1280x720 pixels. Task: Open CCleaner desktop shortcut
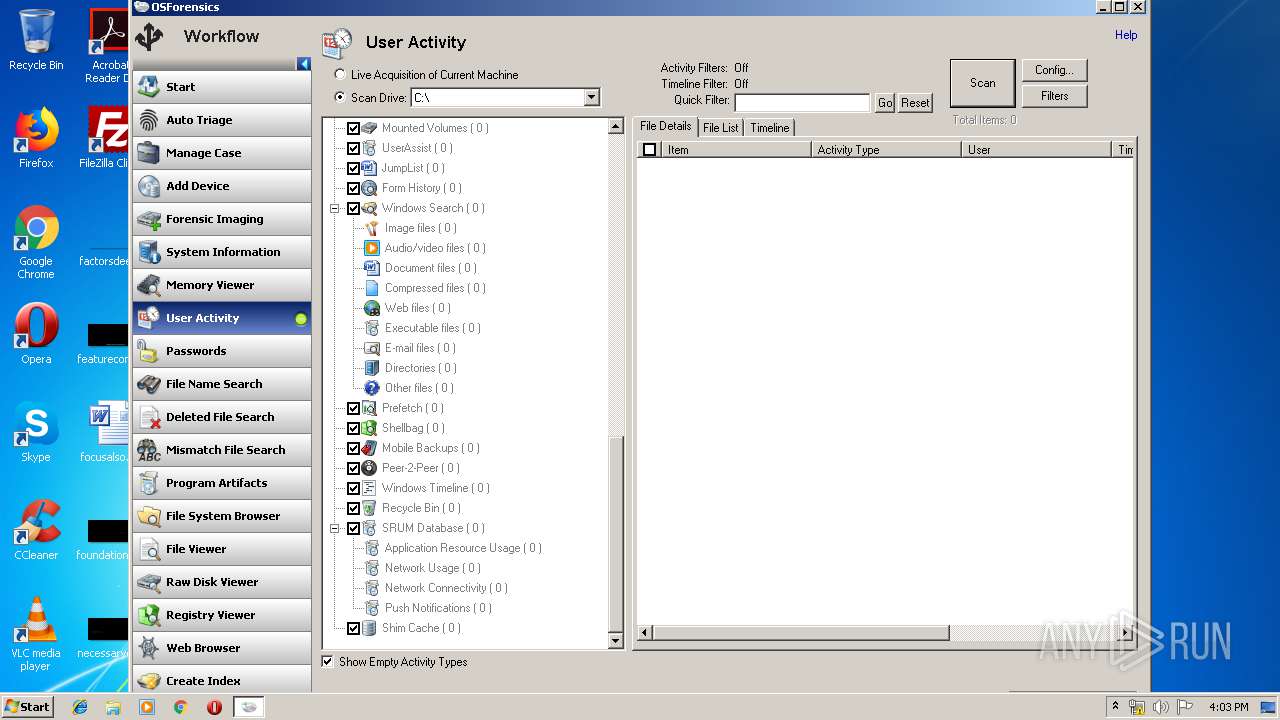coord(36,530)
